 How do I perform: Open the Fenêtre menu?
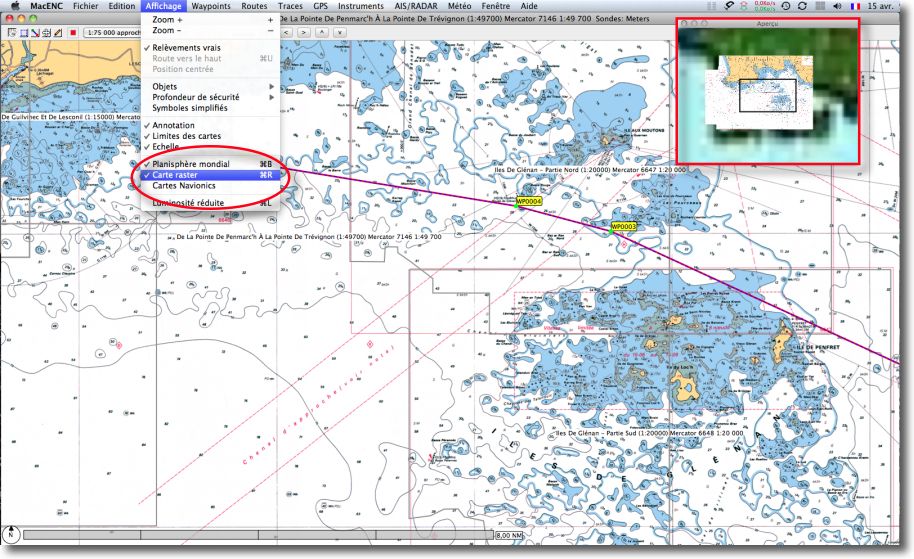[496, 6]
